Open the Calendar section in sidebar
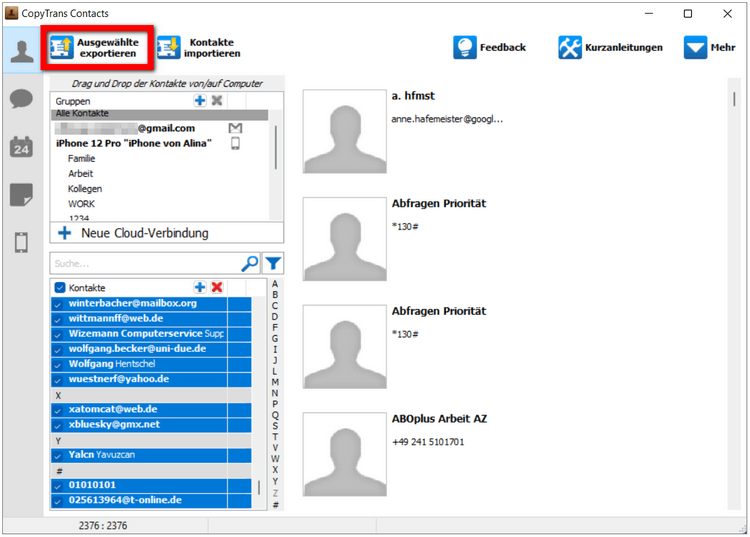 tap(21, 147)
